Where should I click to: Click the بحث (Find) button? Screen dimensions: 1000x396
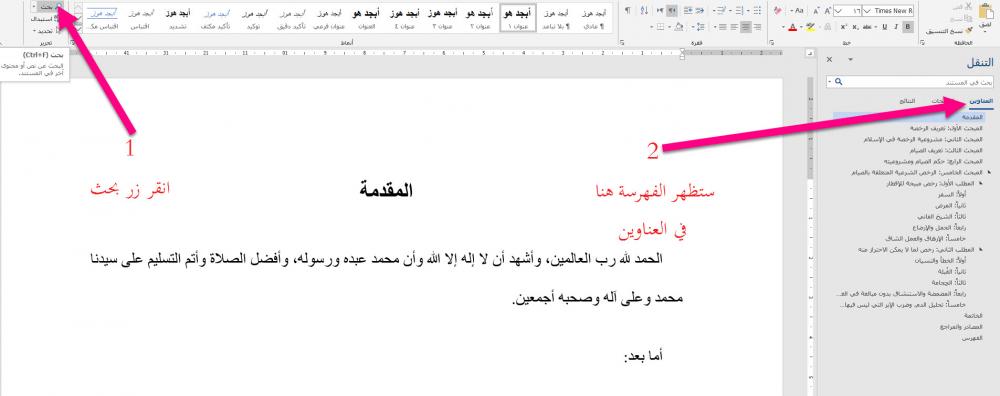pyautogui.click(x=46, y=6)
